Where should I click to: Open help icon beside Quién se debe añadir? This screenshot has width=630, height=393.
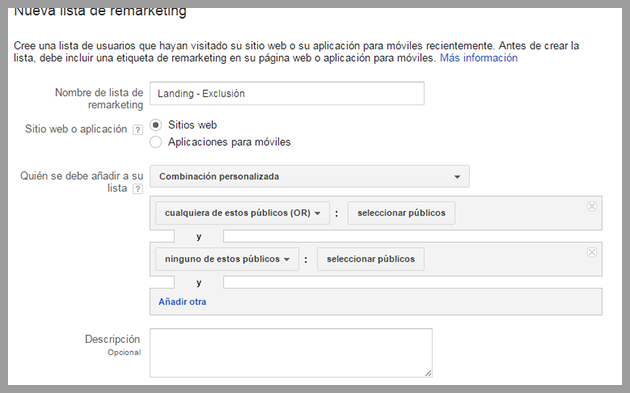point(138,188)
